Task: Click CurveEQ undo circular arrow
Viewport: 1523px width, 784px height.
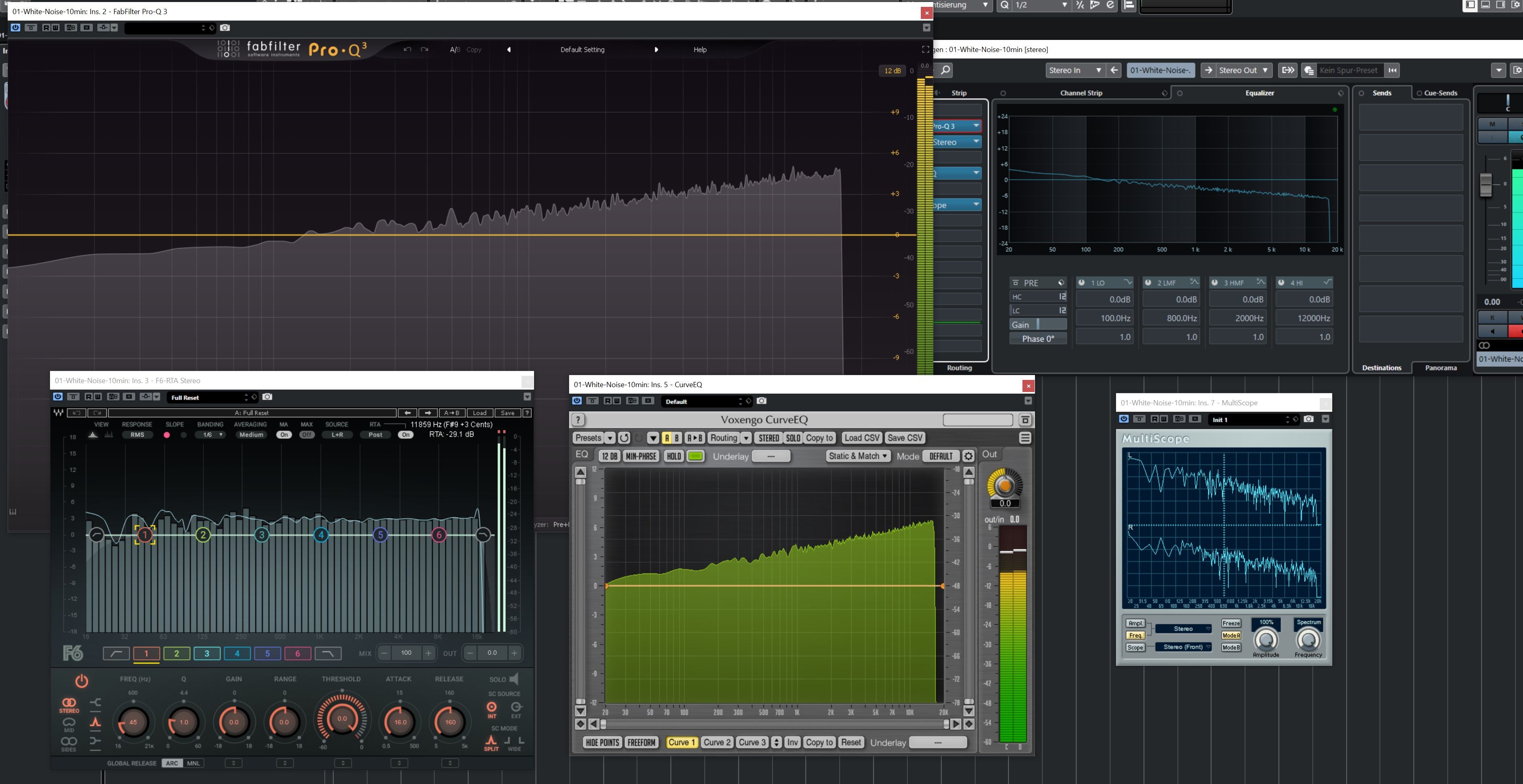Action: tap(624, 438)
